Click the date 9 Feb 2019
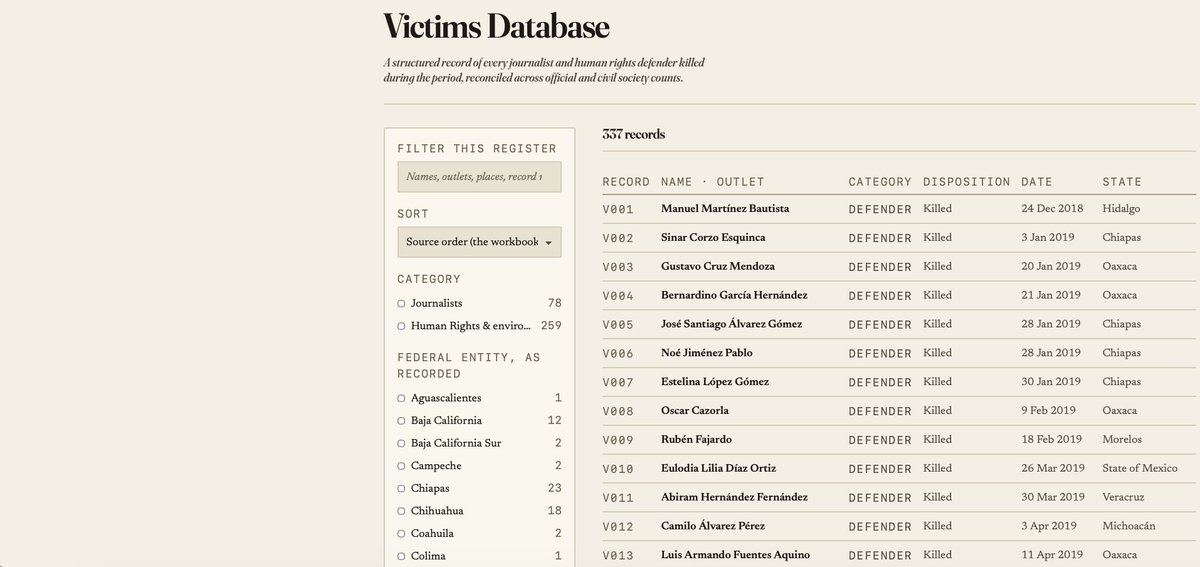This screenshot has height=567, width=1200. coord(1048,411)
